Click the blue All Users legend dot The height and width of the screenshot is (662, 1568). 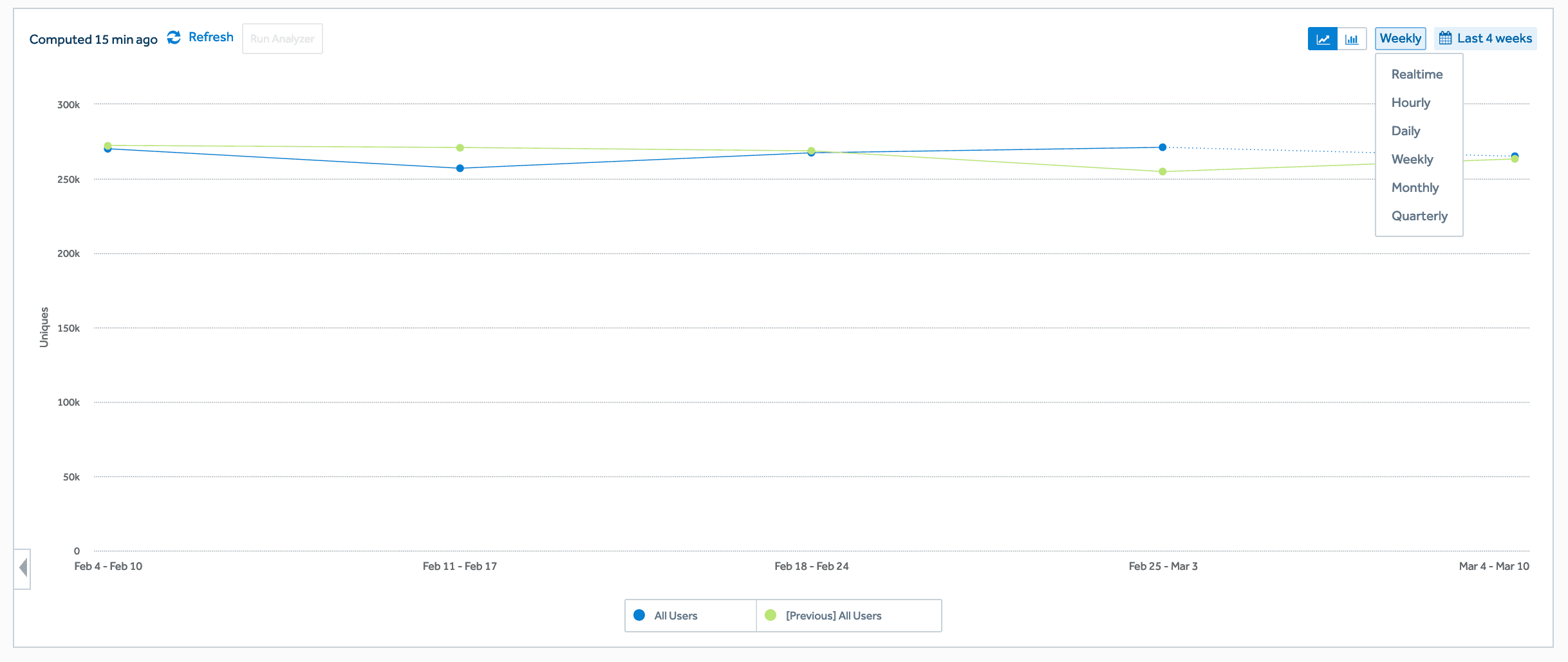pyautogui.click(x=639, y=615)
